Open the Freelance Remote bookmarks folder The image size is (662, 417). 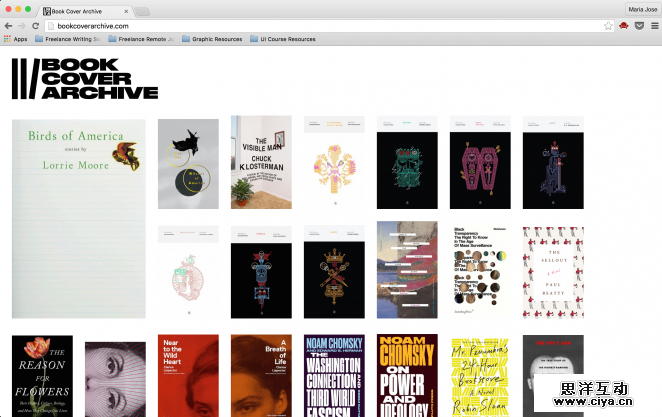pos(141,39)
